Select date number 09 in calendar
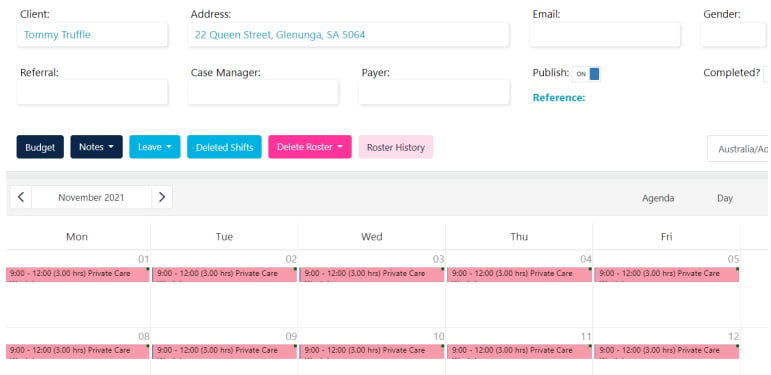 coord(291,337)
